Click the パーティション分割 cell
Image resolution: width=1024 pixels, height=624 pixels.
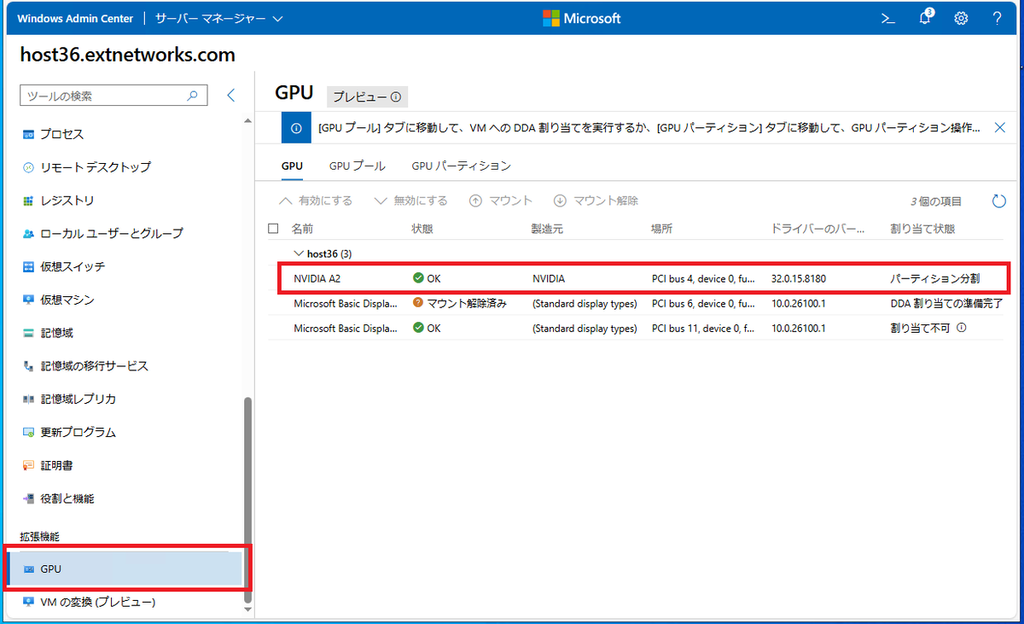935,279
